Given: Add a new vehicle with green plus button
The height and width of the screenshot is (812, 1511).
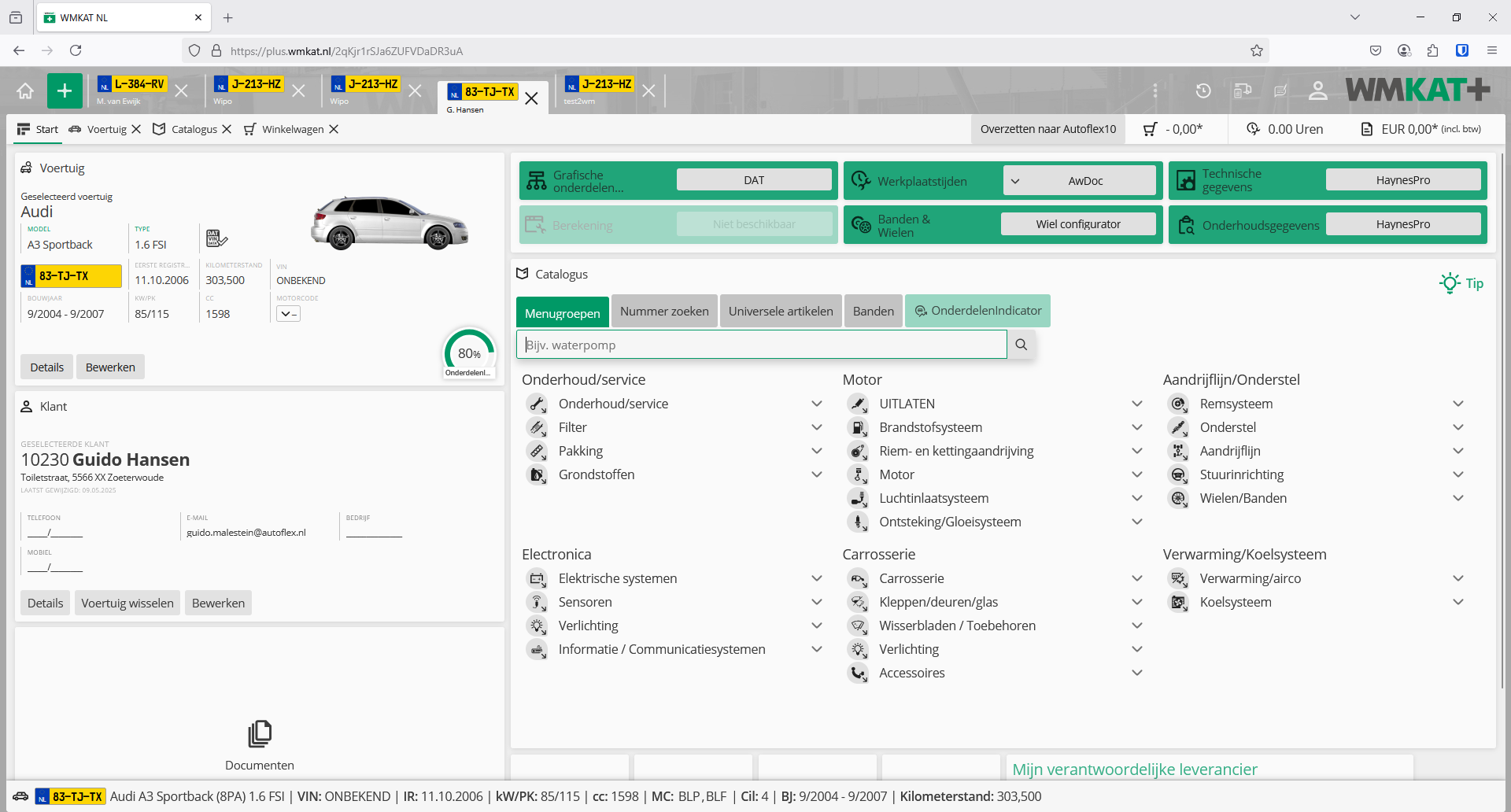Looking at the screenshot, I should click(x=65, y=91).
